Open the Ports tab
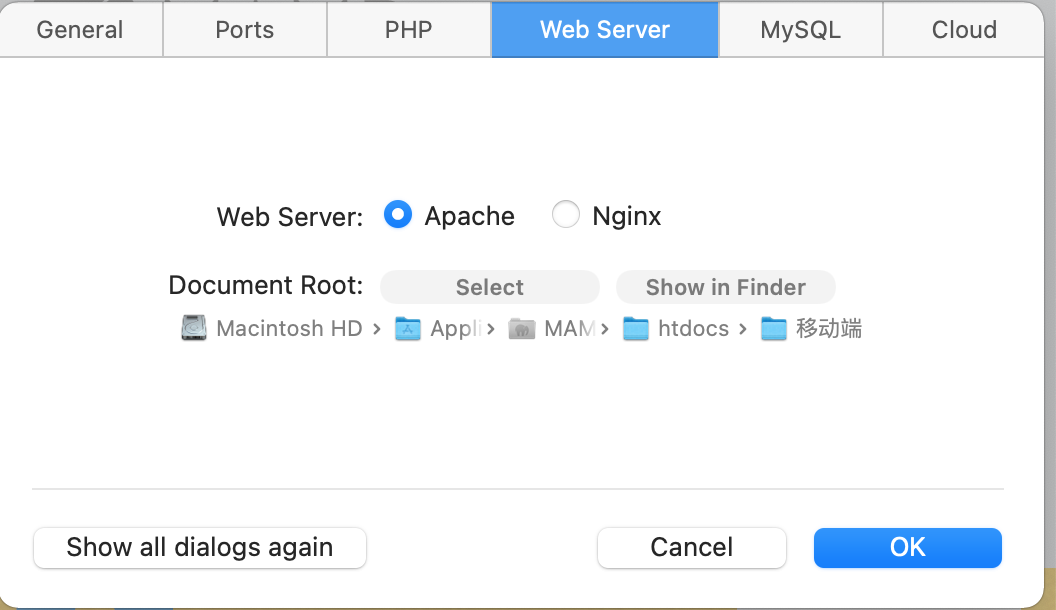The image size is (1056, 610). pos(245,29)
